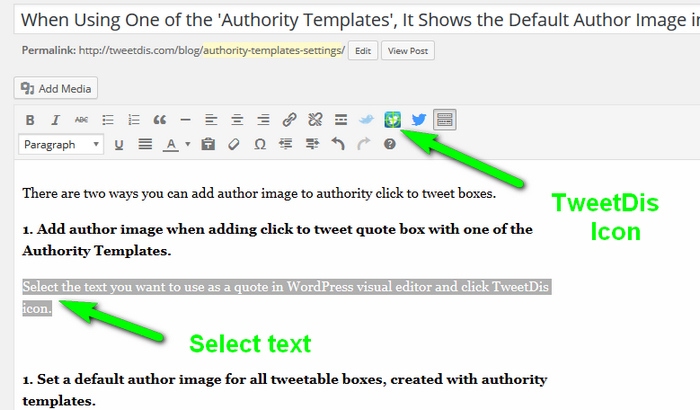Align text left
The image size is (700, 410).
[x=211, y=120]
